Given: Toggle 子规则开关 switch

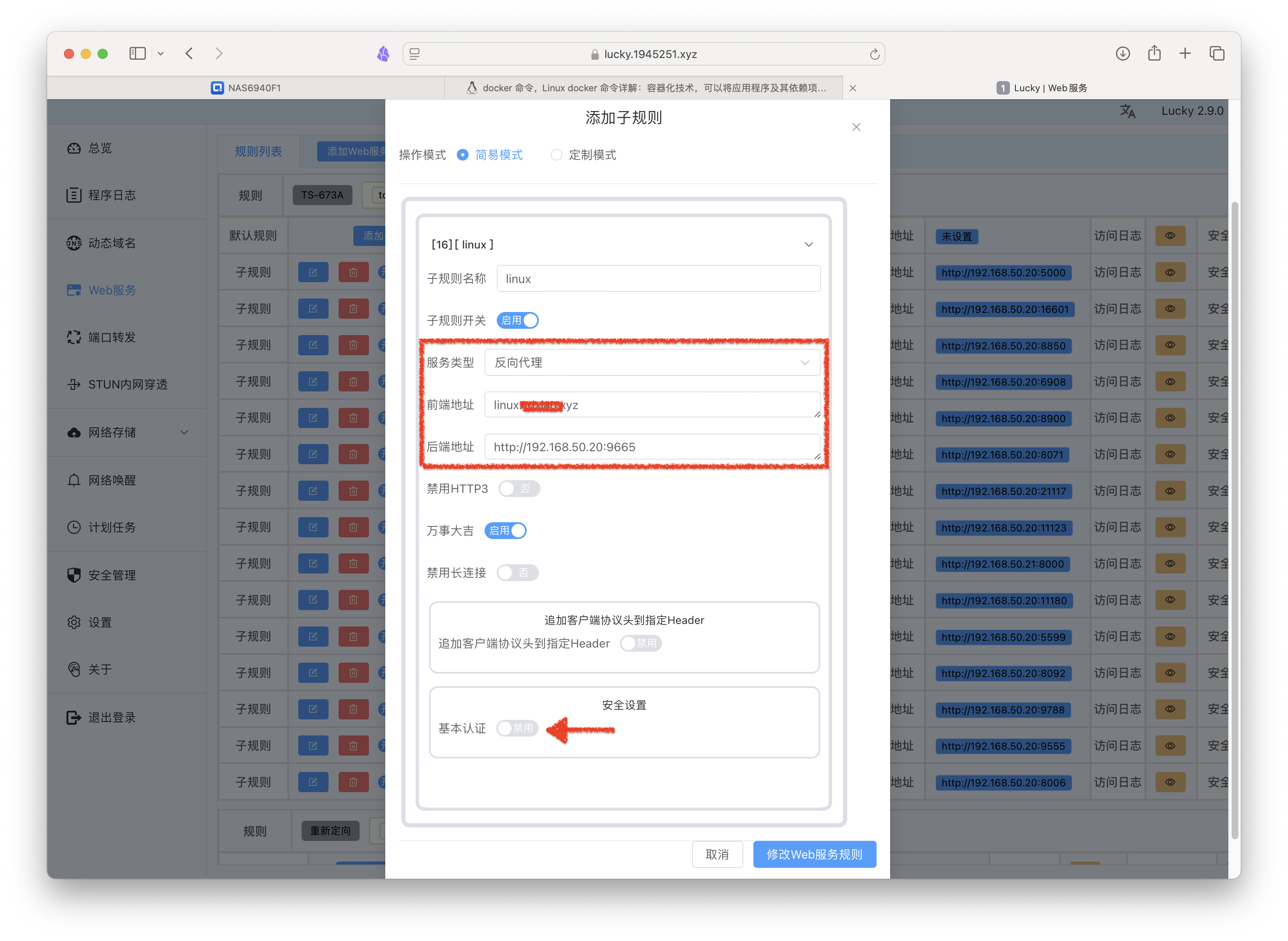Looking at the screenshot, I should pyautogui.click(x=517, y=321).
